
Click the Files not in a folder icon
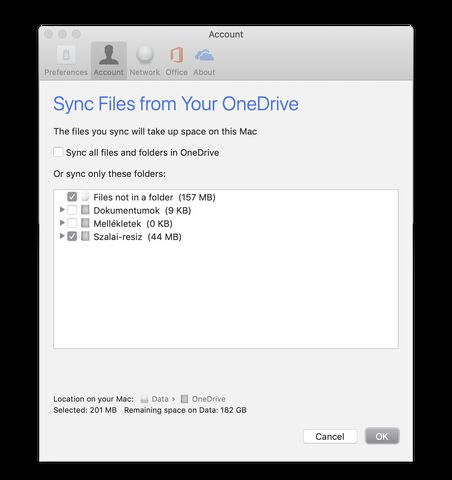pos(85,197)
